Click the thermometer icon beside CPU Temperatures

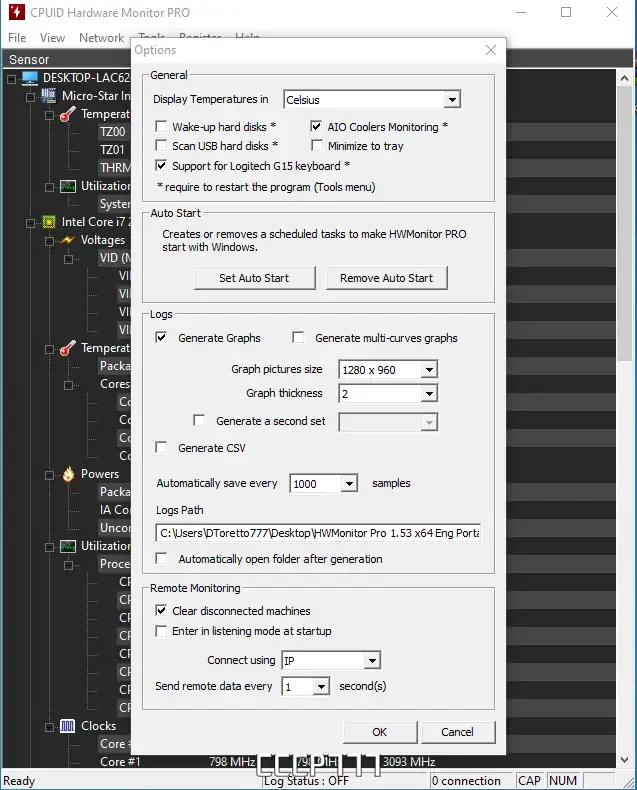tap(67, 348)
